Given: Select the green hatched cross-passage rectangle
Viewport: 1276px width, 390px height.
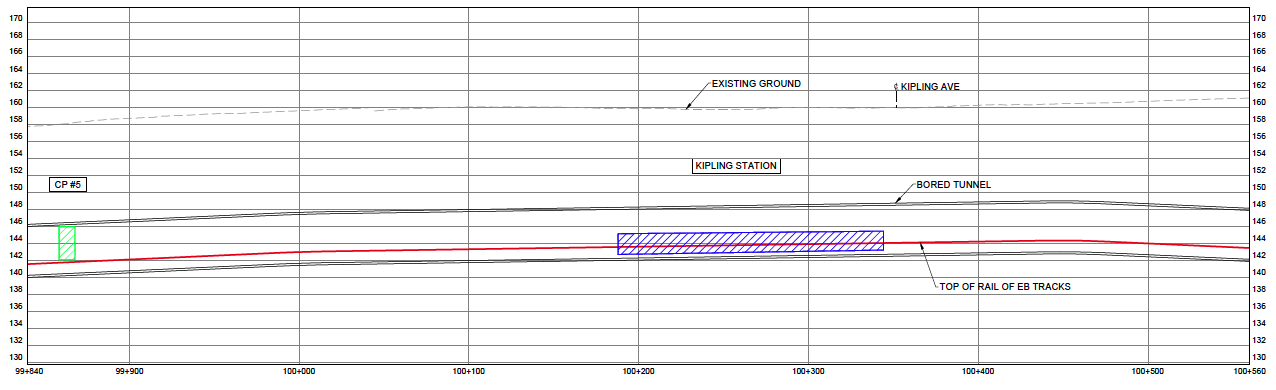Looking at the screenshot, I should (67, 243).
